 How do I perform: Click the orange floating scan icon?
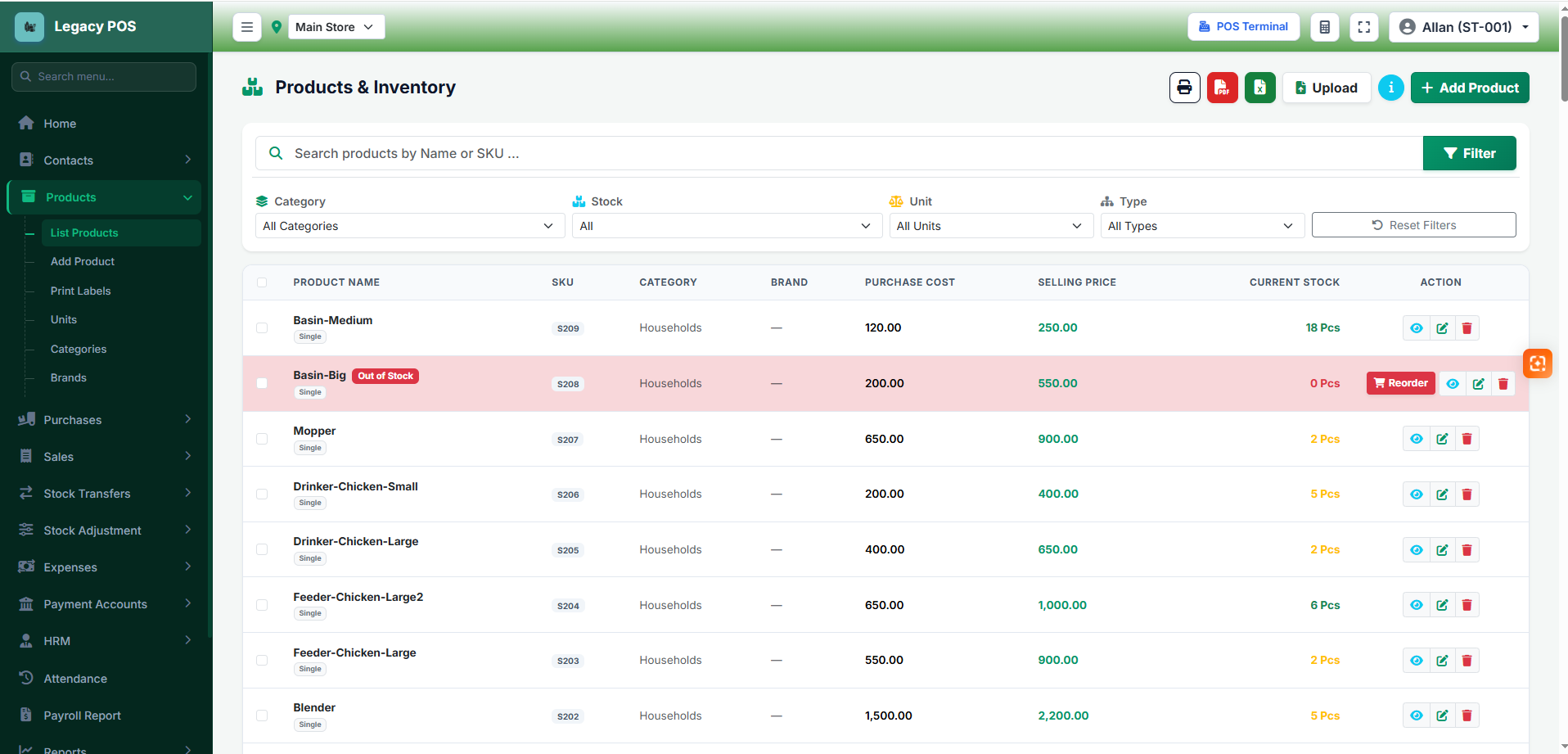(x=1537, y=363)
